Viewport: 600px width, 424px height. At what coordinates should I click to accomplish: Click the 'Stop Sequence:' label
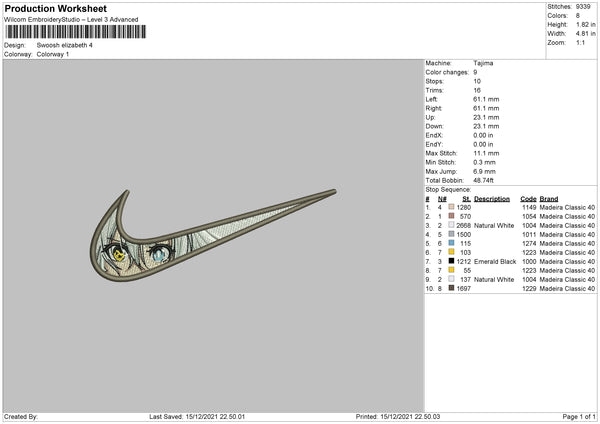coord(448,189)
